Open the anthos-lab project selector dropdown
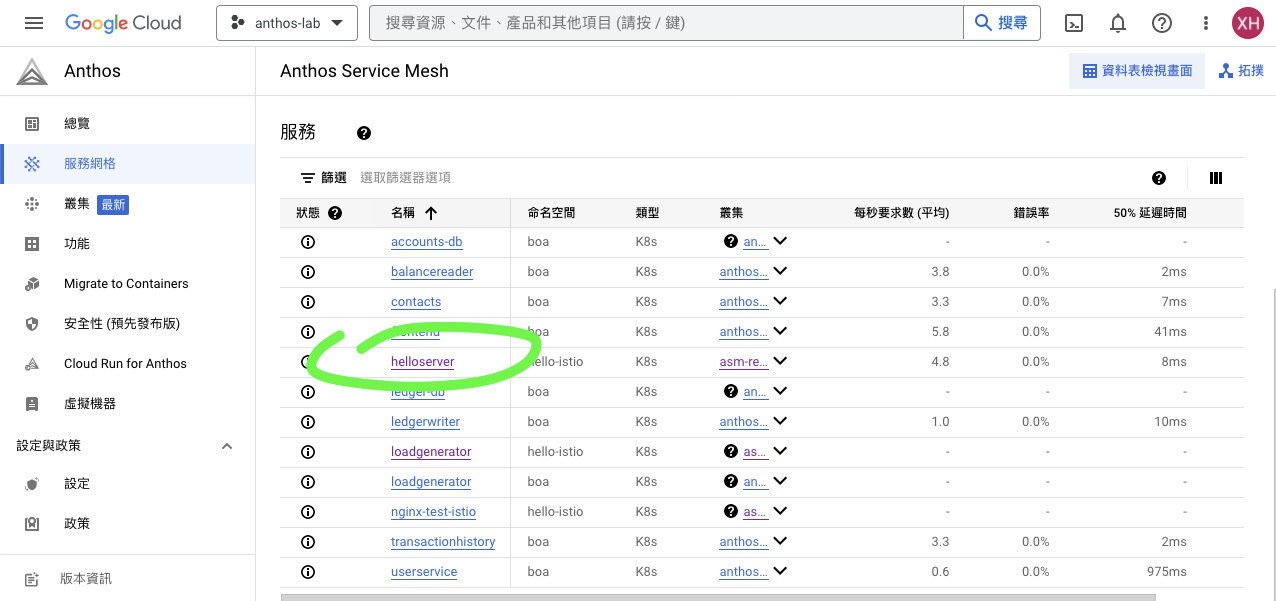The height and width of the screenshot is (601, 1276). (287, 23)
